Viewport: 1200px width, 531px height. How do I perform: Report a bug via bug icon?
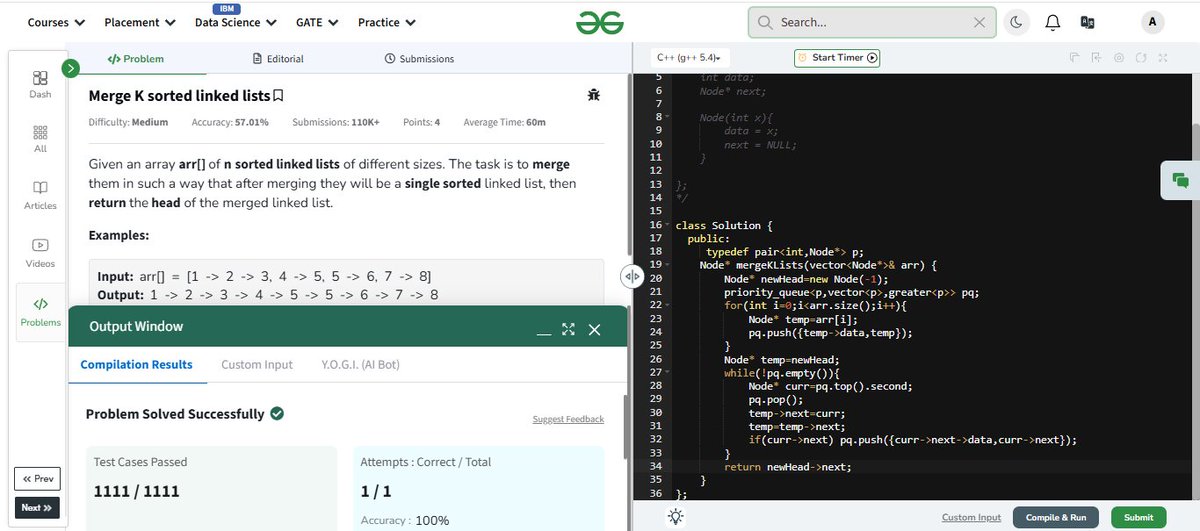click(x=594, y=95)
